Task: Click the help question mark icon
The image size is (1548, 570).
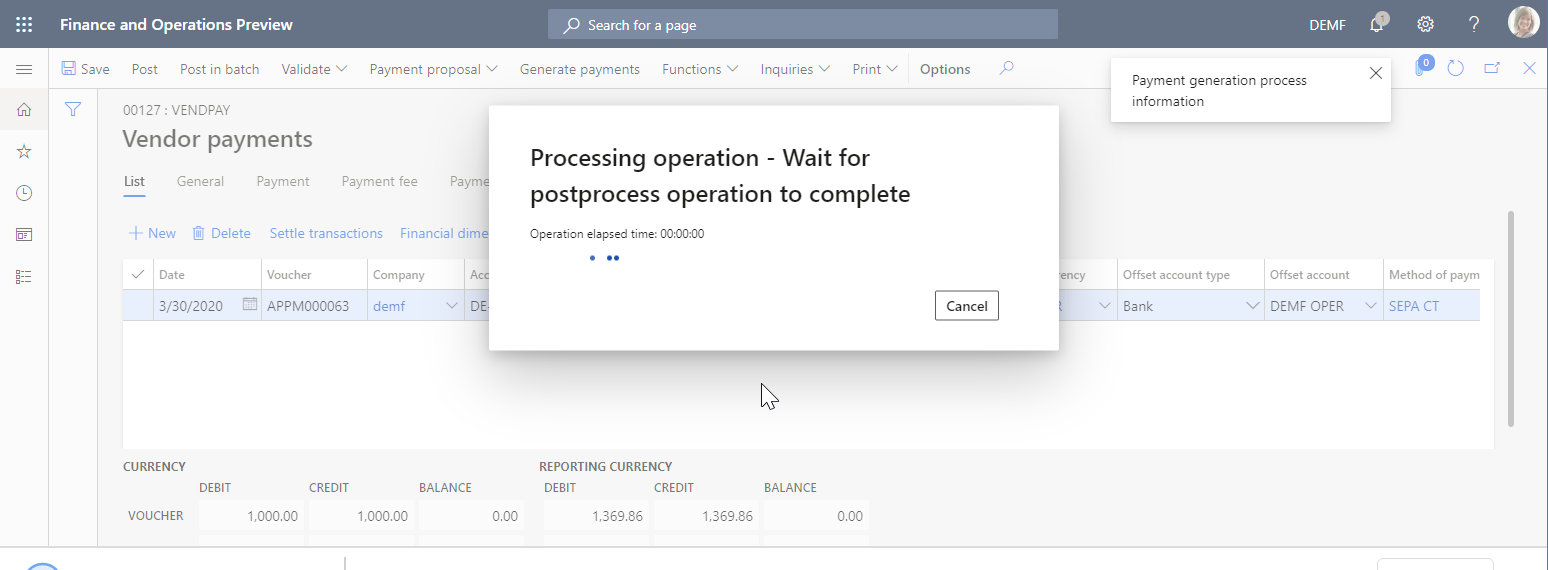Action: point(1474,24)
